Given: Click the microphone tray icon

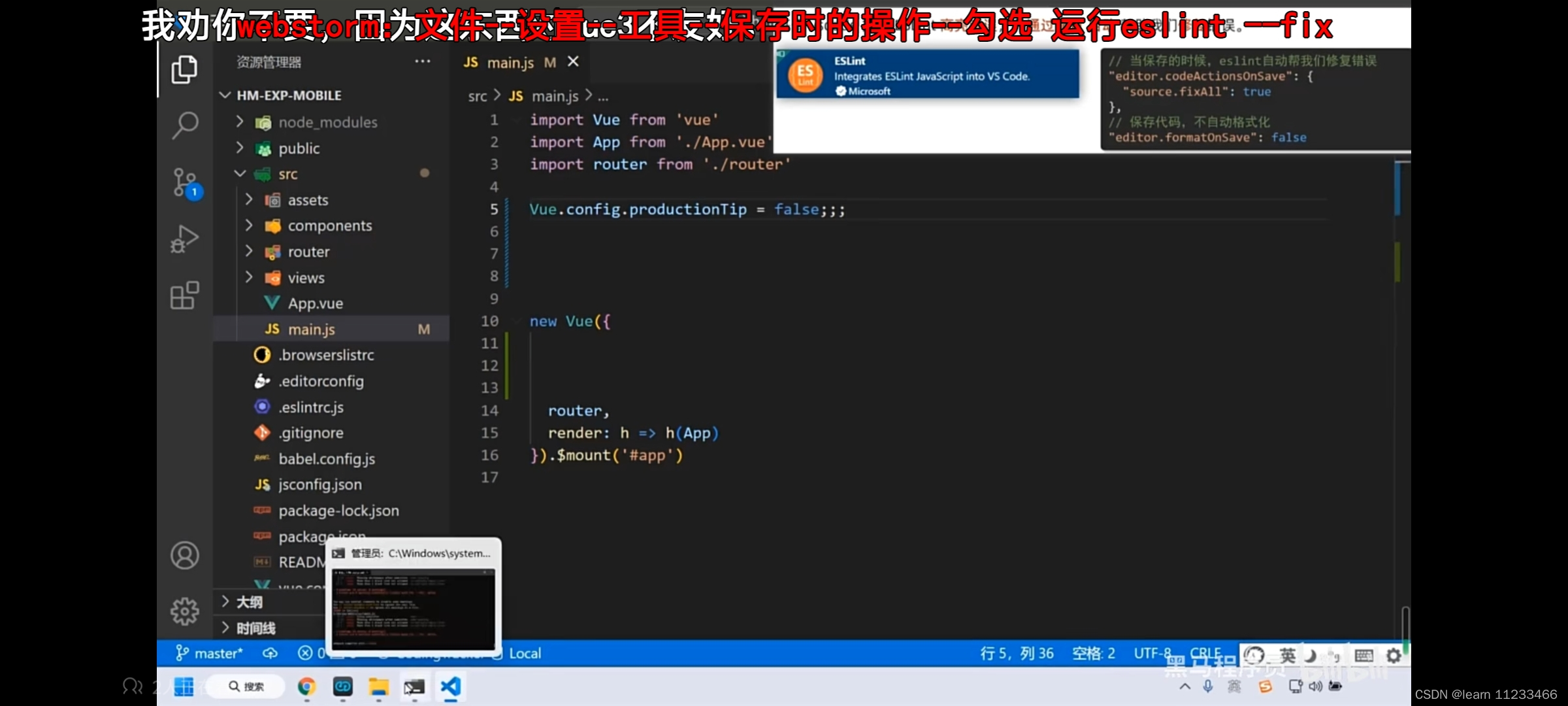Looking at the screenshot, I should (x=1208, y=686).
